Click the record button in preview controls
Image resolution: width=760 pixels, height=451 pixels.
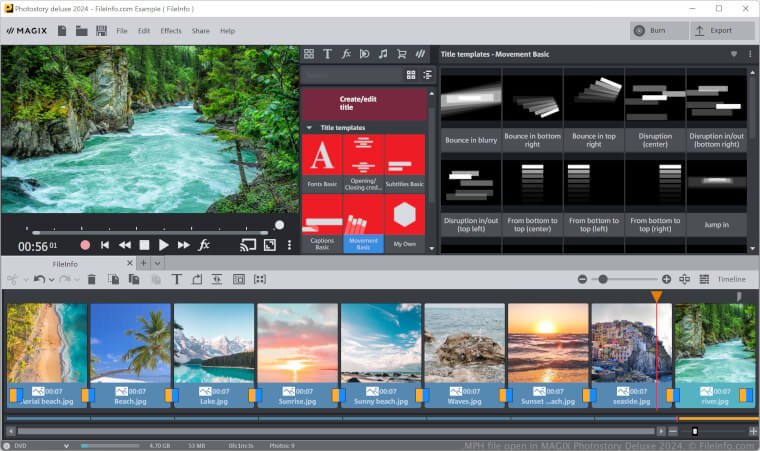coord(85,245)
